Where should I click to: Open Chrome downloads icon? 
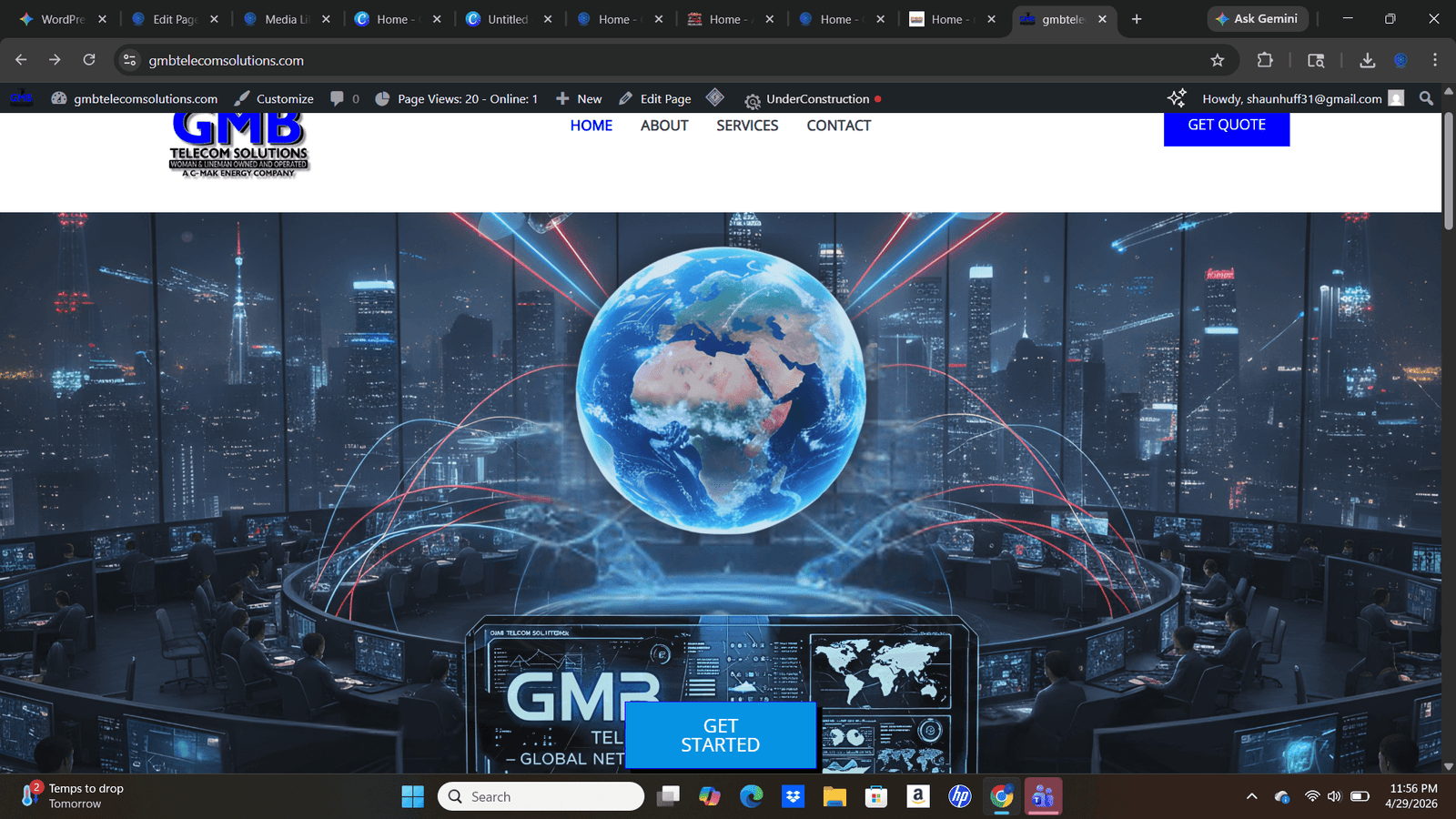tap(1367, 60)
